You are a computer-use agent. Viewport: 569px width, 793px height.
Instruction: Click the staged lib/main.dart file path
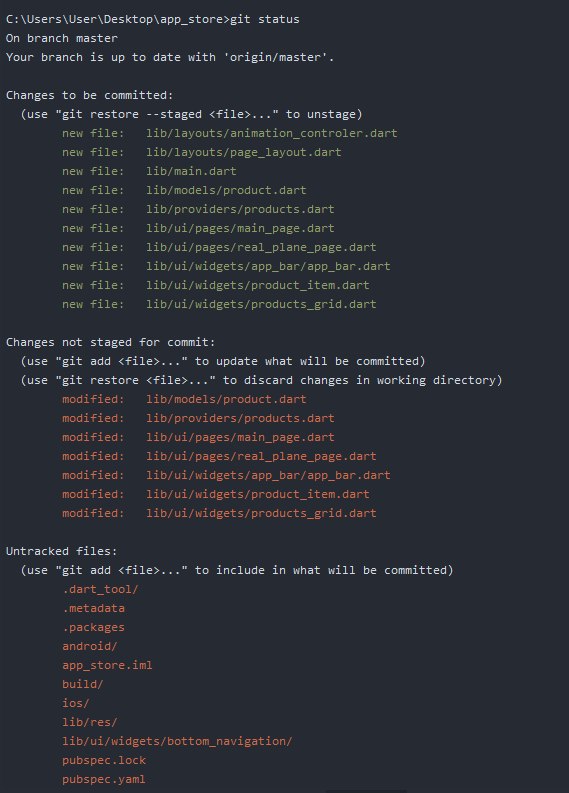(191, 171)
